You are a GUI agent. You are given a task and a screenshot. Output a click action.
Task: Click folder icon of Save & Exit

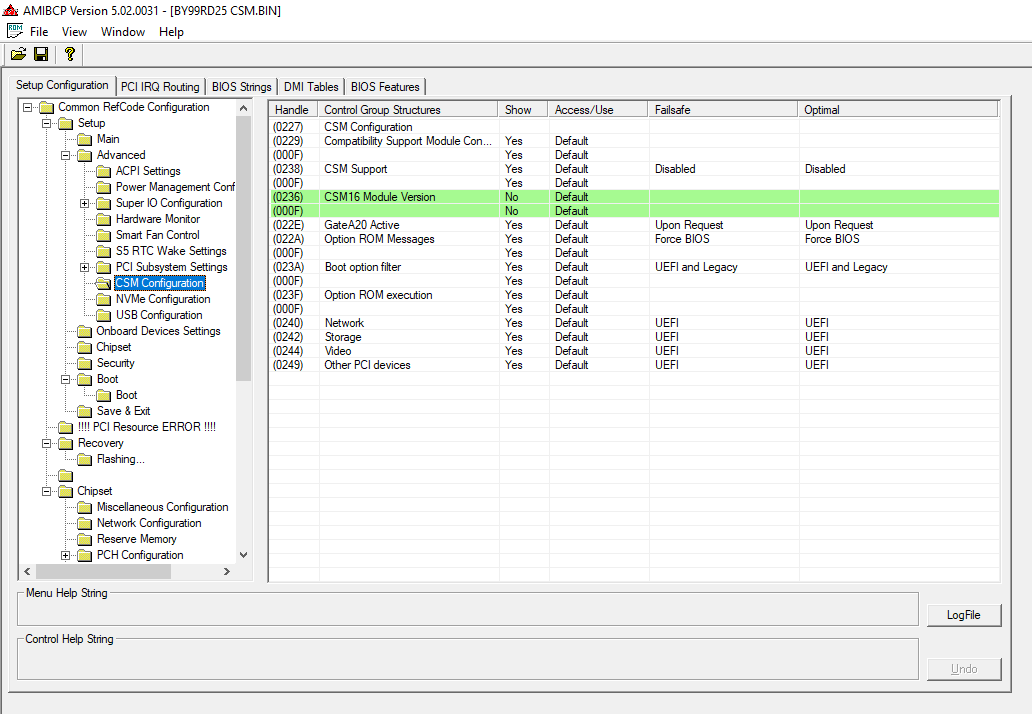(84, 411)
